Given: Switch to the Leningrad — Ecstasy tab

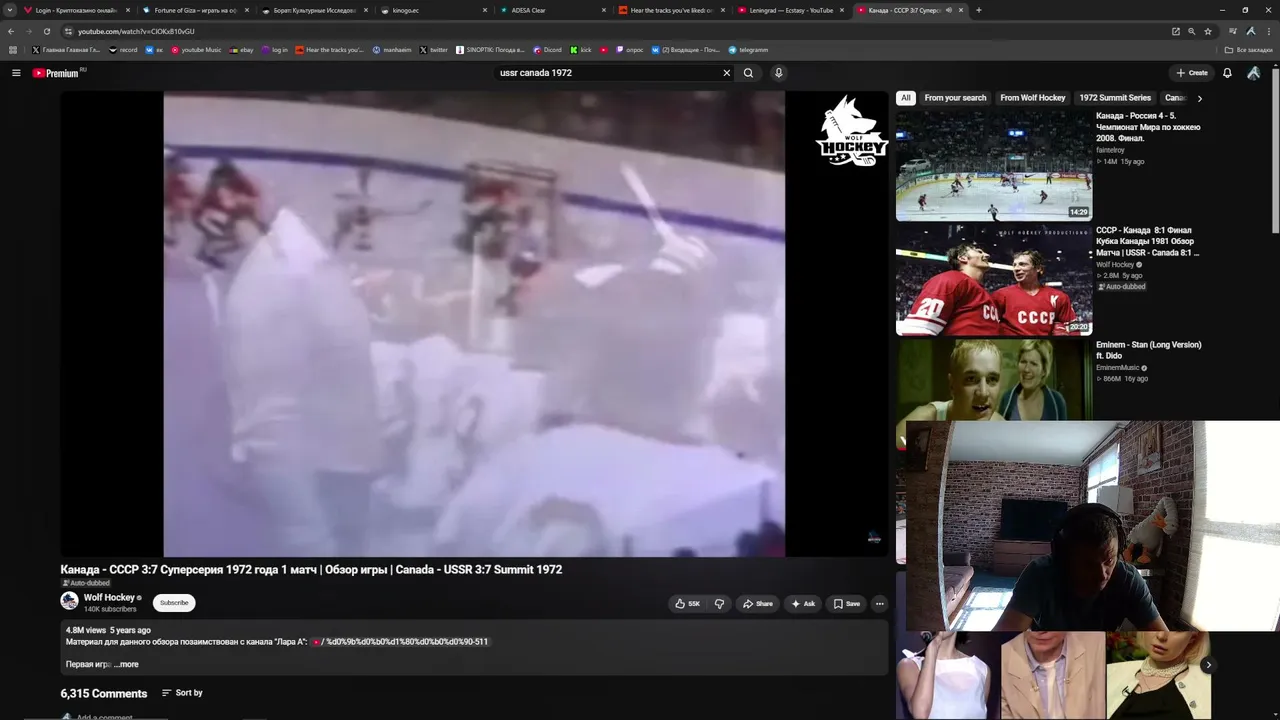Looking at the screenshot, I should pos(791,10).
